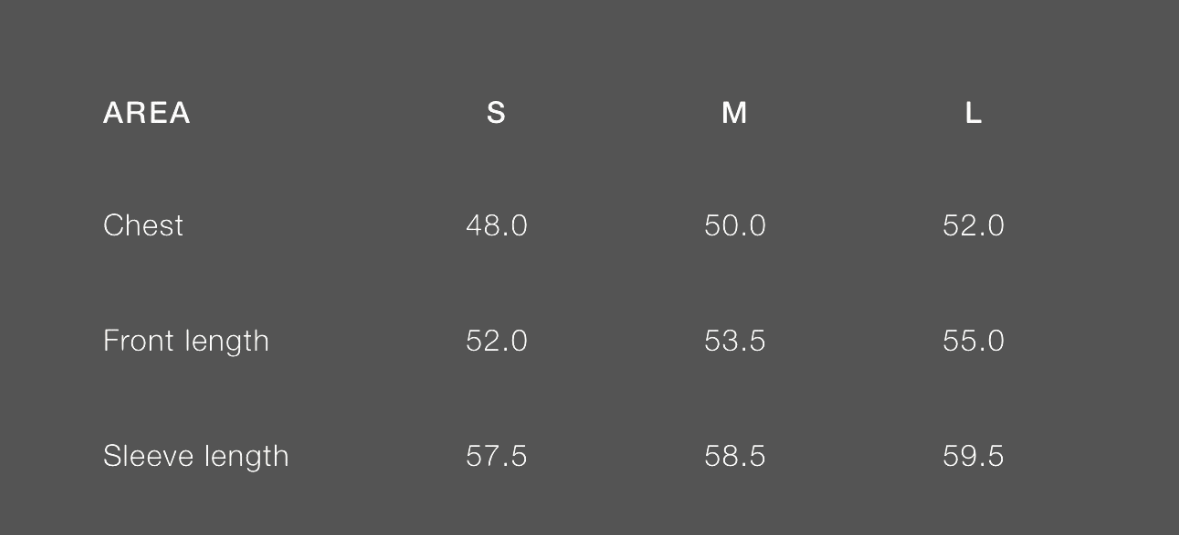
Task: Click the Front length row label
Action: coord(186,341)
